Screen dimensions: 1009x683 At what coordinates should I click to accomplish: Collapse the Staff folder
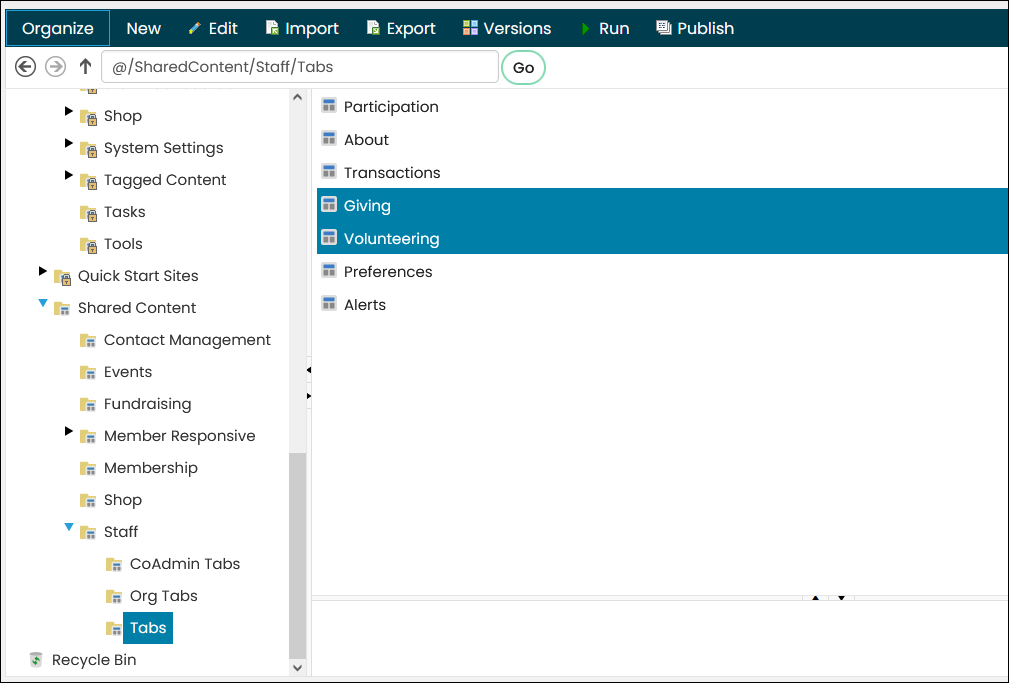[69, 527]
